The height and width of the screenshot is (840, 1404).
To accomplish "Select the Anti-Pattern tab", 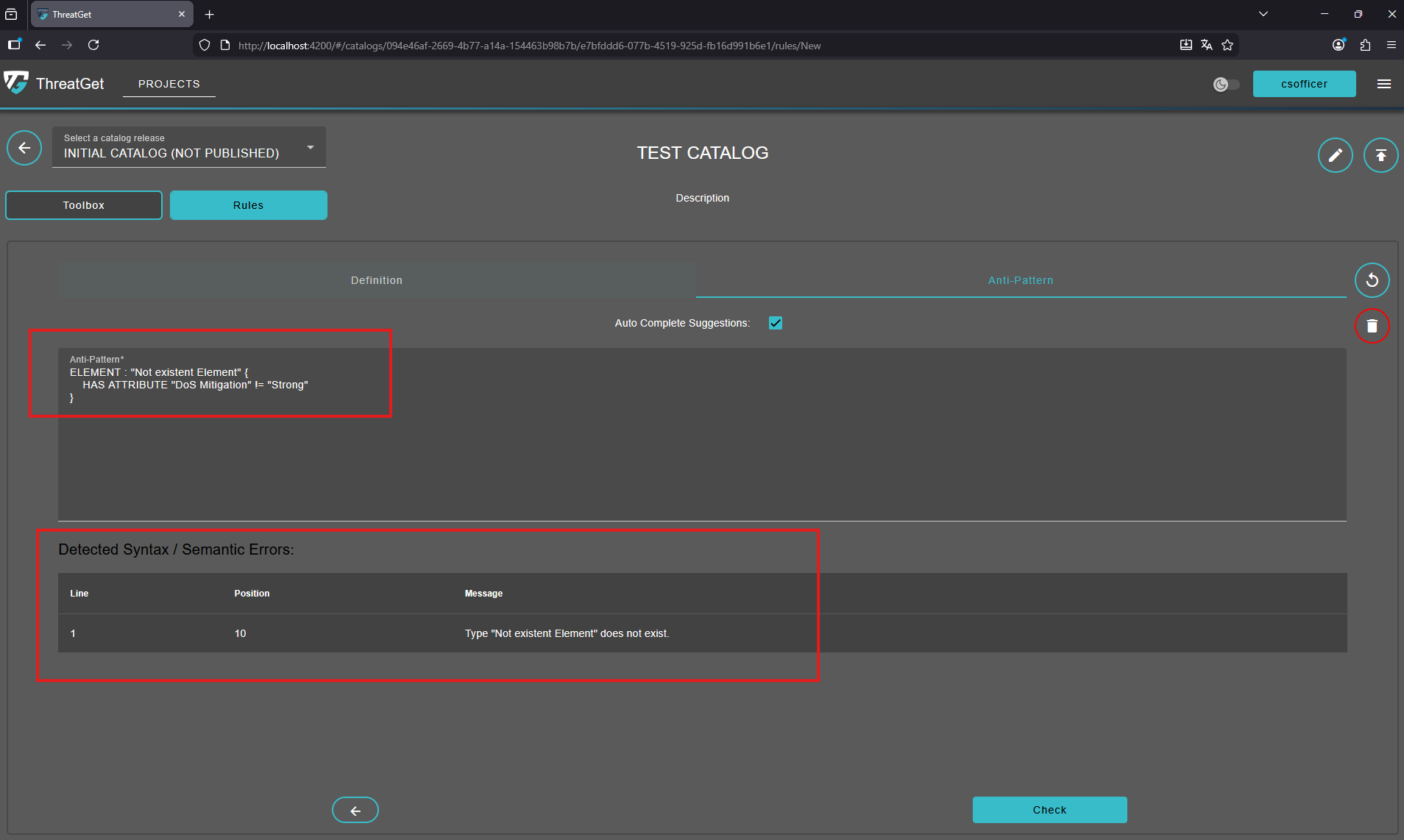I will coord(1021,280).
